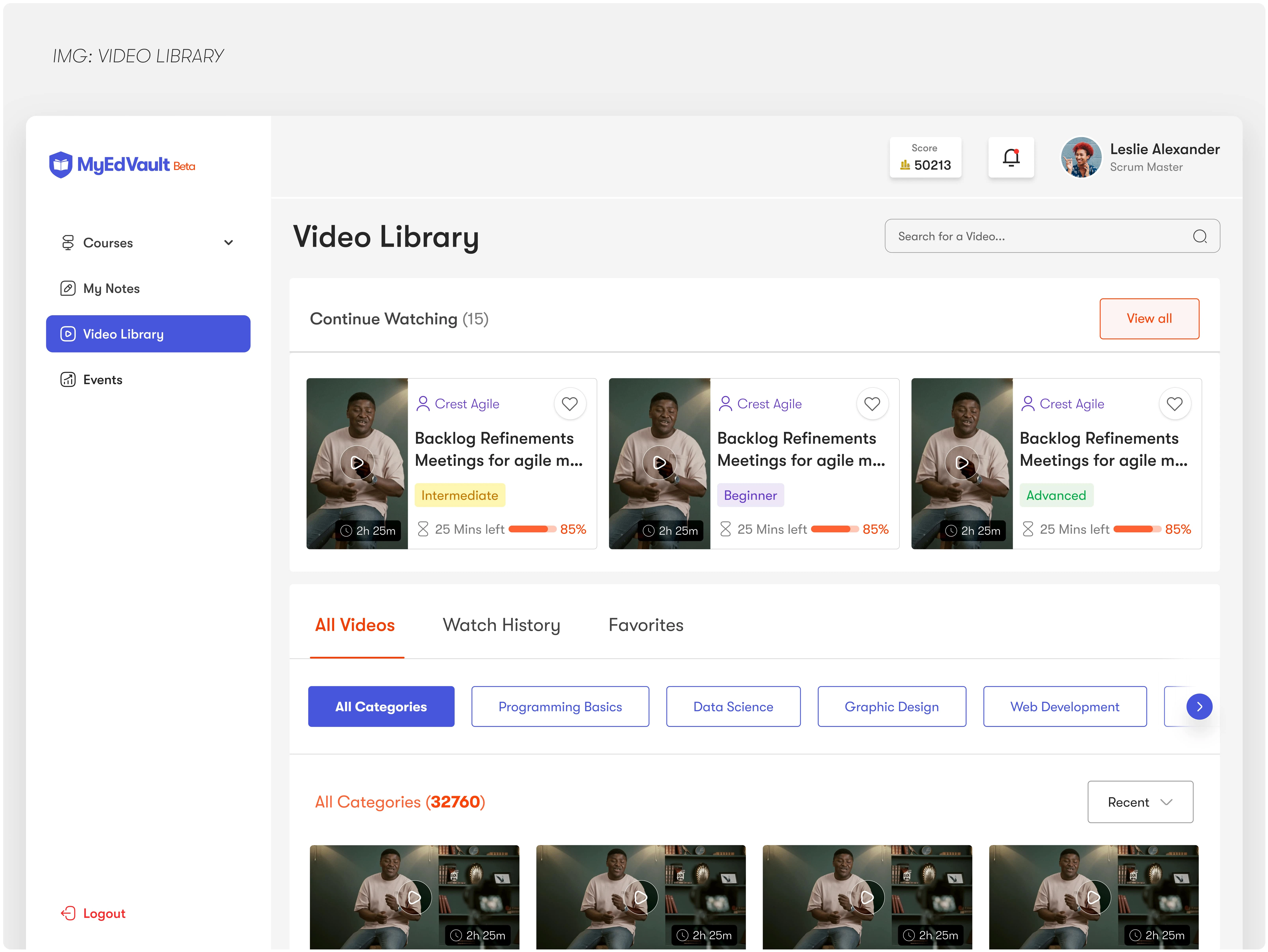
Task: Click the person icon on the Intermediate card
Action: point(423,404)
